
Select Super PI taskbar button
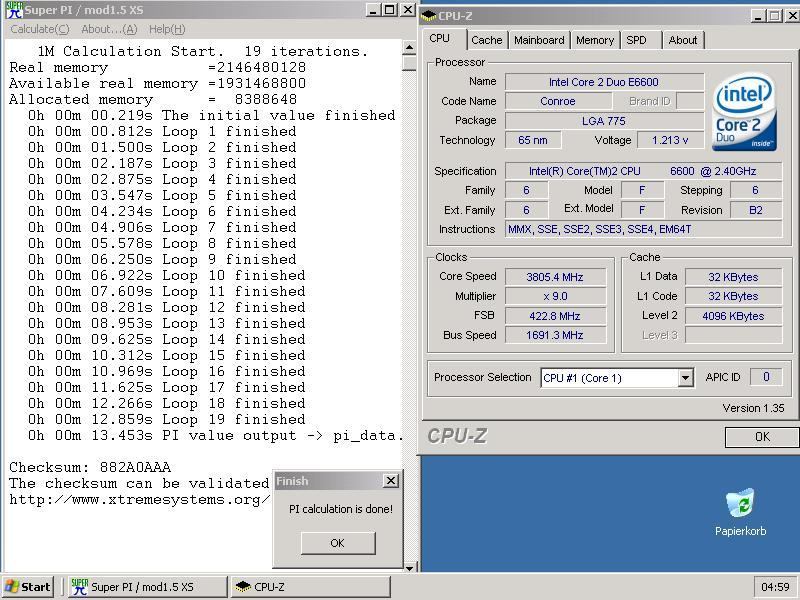pyautogui.click(x=147, y=587)
